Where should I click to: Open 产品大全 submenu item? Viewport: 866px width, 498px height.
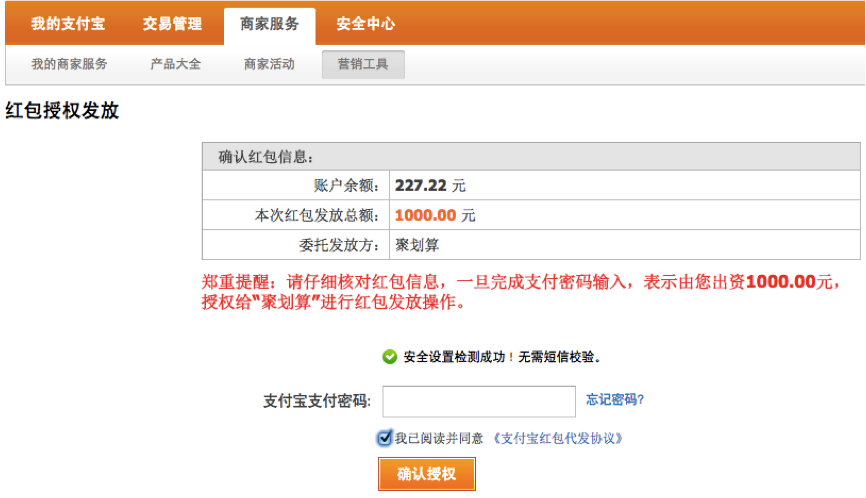176,64
